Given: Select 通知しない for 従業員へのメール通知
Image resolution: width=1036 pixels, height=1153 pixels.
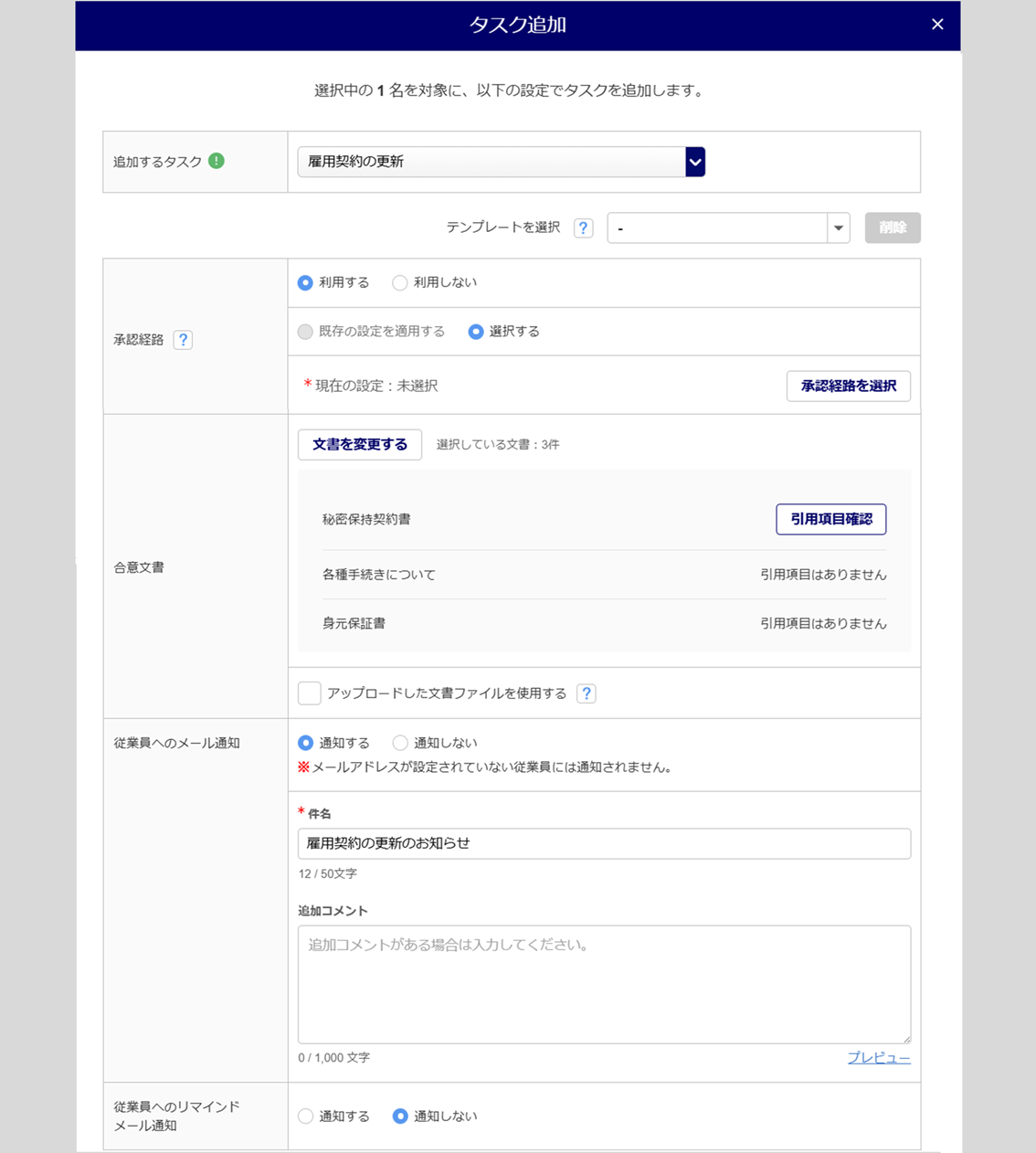Looking at the screenshot, I should click(400, 743).
